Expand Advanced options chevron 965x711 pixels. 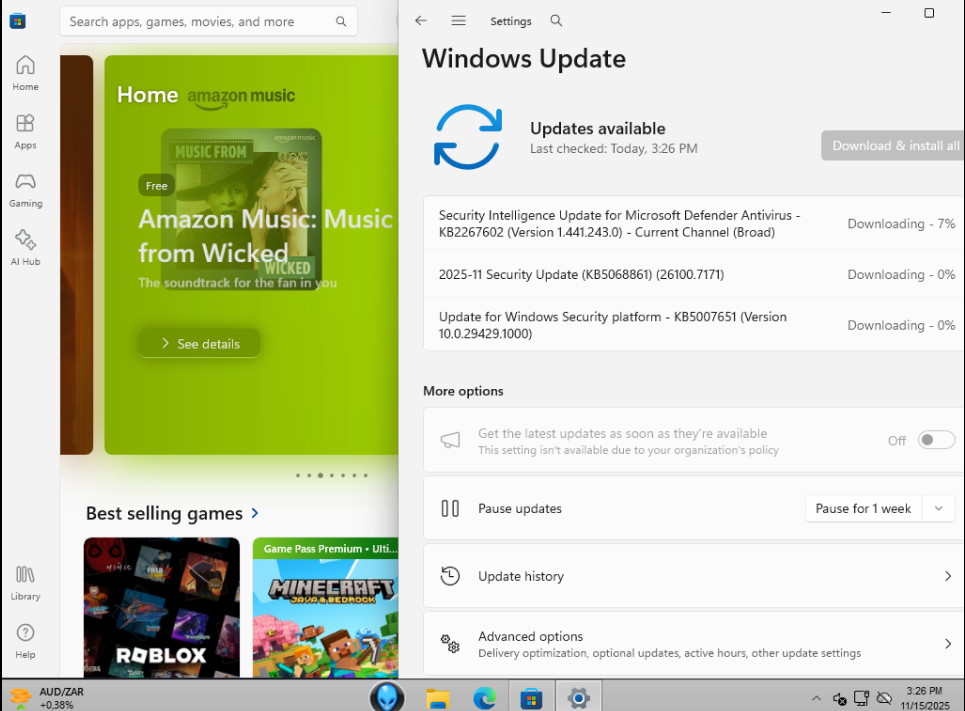click(x=948, y=644)
